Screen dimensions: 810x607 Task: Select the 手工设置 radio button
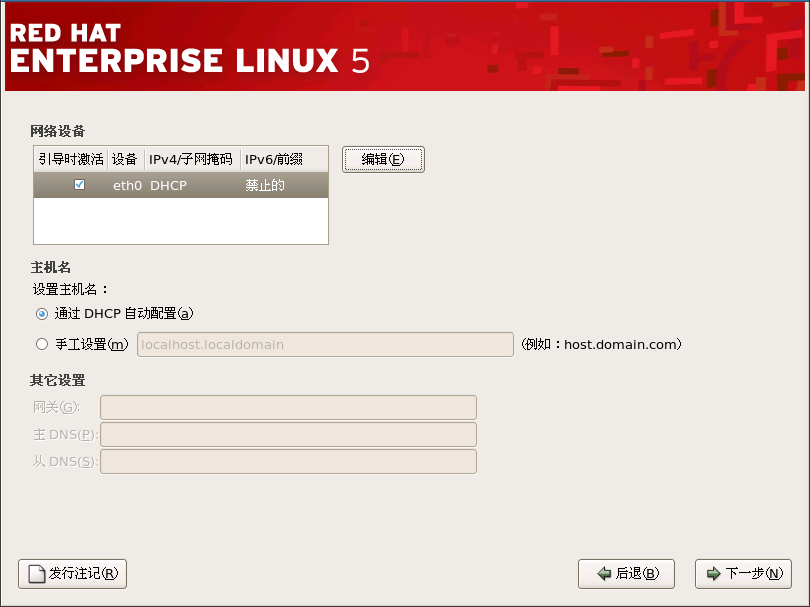pyautogui.click(x=42, y=344)
